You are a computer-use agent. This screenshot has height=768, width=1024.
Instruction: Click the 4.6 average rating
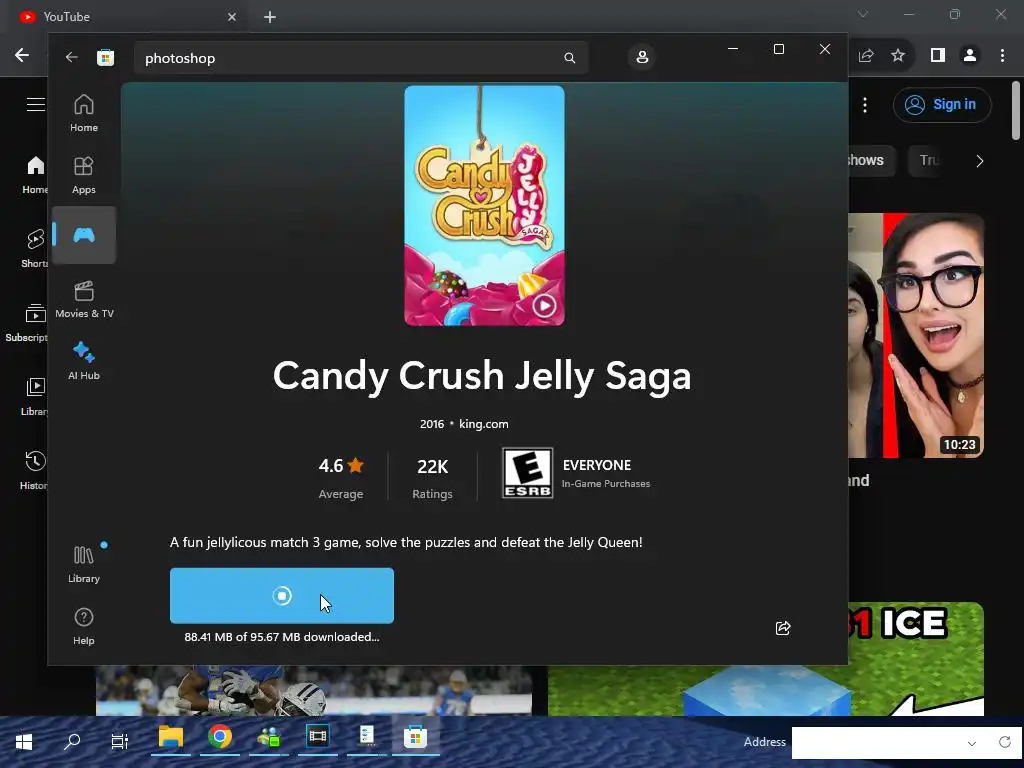click(x=340, y=477)
